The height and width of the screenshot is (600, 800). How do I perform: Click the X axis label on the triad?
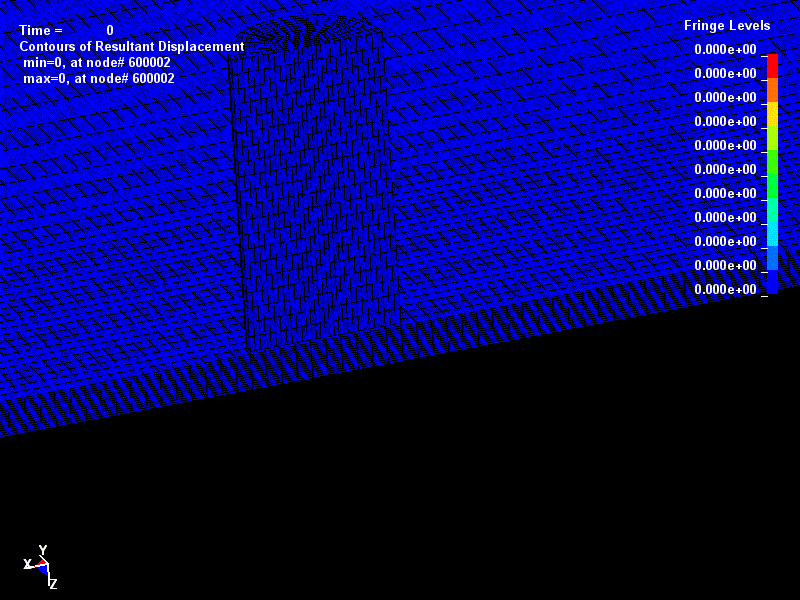point(28,564)
